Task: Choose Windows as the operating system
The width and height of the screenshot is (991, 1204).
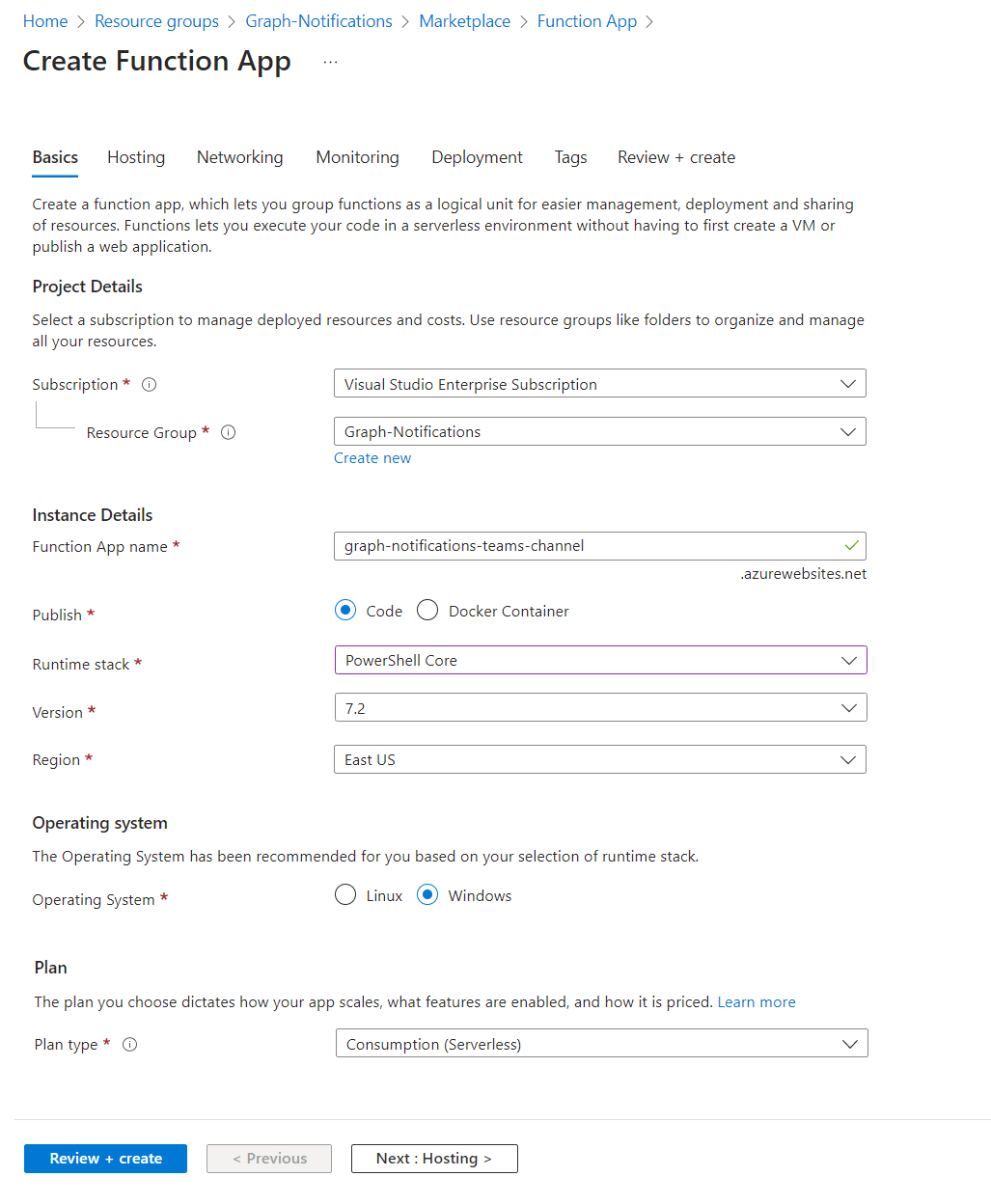Action: point(427,895)
